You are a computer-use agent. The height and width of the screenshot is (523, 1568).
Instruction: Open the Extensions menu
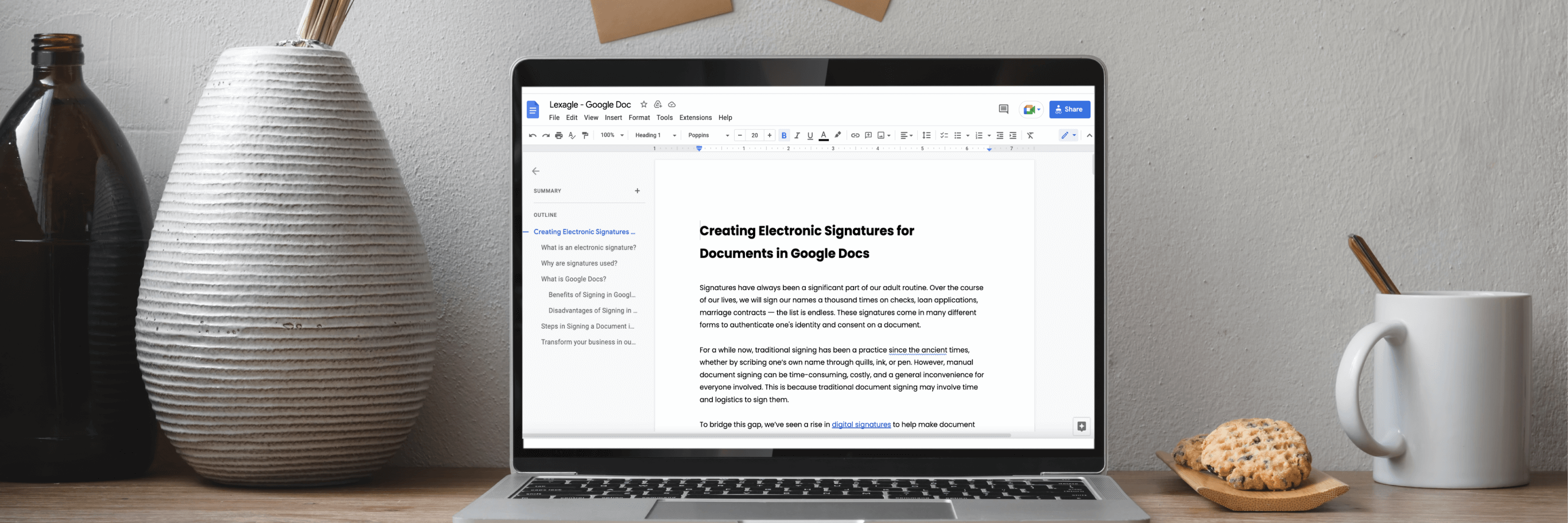pyautogui.click(x=695, y=118)
